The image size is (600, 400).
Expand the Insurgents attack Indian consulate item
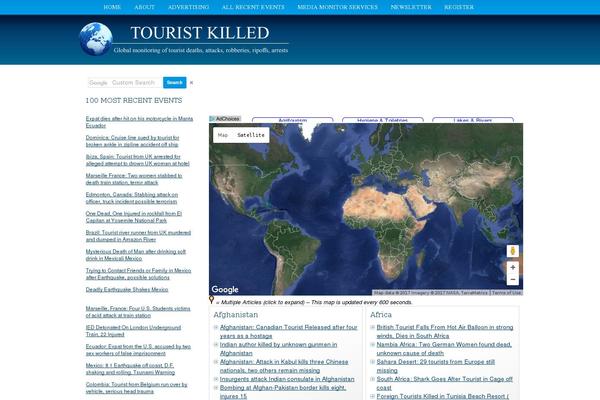(216, 379)
